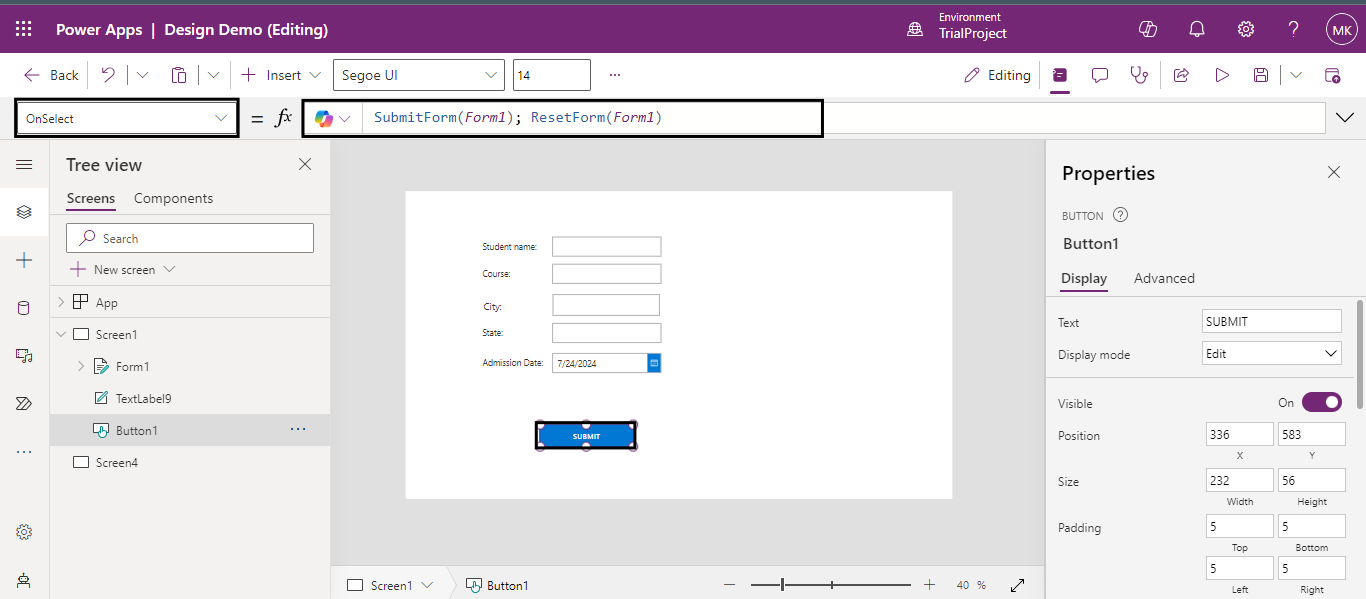This screenshot has width=1366, height=599.
Task: Open the Data icon in left sidebar
Action: tap(24, 308)
